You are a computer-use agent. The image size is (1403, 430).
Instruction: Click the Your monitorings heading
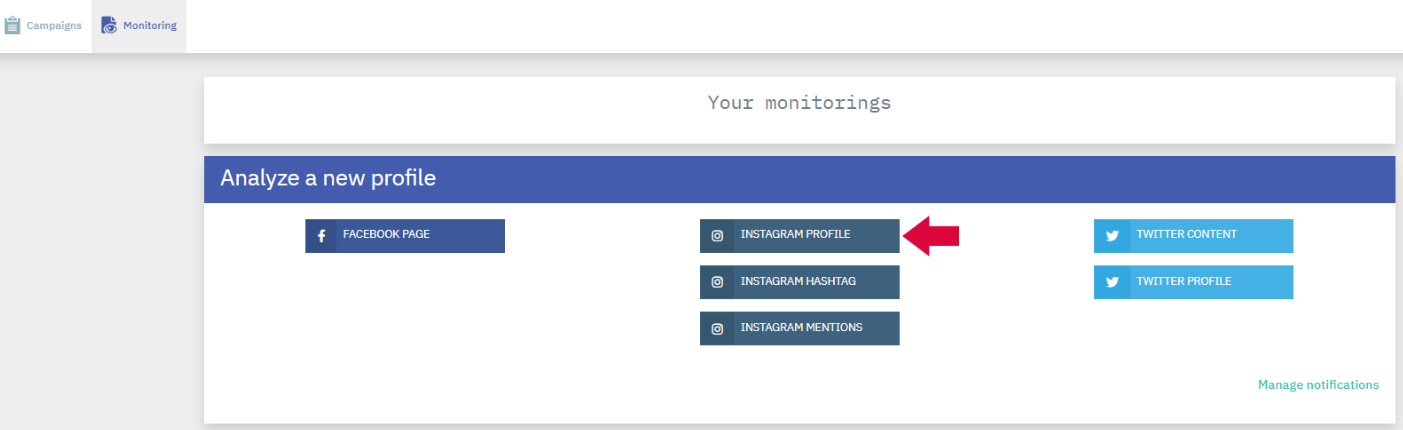(799, 102)
